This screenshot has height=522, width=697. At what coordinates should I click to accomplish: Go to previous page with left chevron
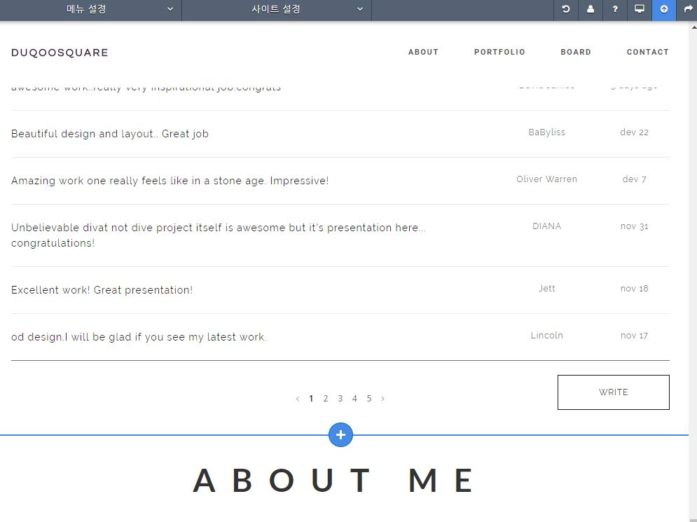coord(297,399)
